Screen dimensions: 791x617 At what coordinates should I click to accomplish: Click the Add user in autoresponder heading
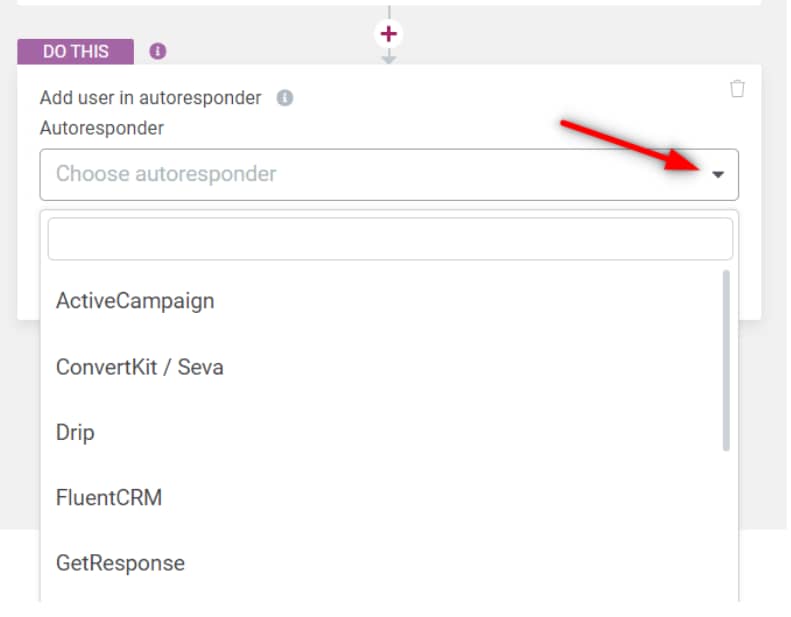point(150,98)
